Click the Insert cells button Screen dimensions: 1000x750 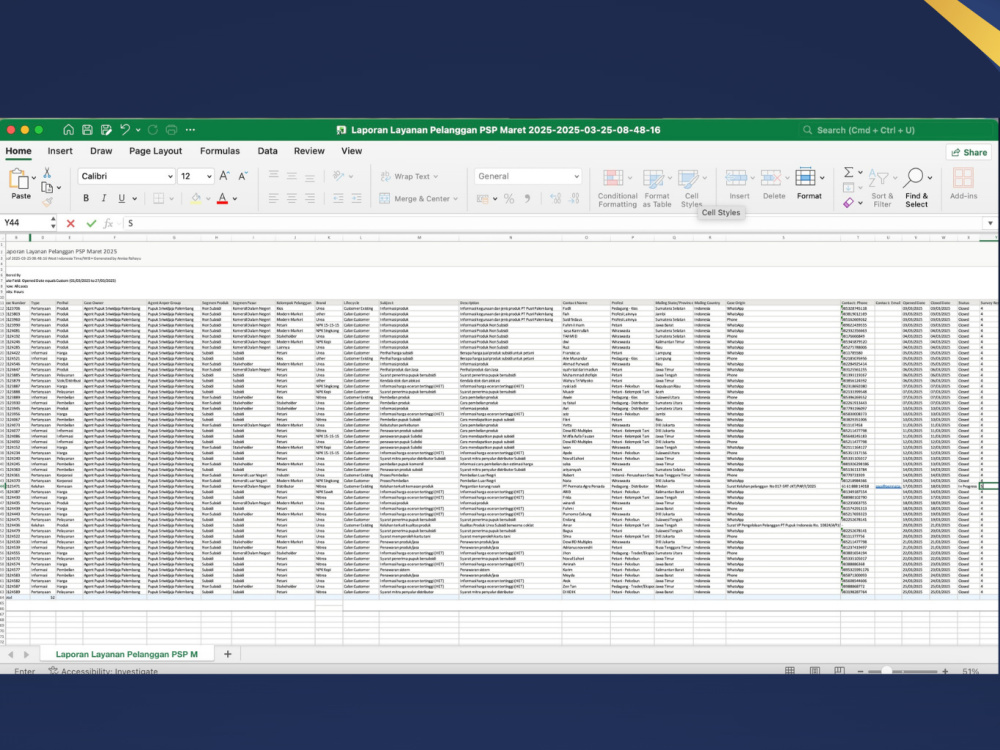[739, 185]
